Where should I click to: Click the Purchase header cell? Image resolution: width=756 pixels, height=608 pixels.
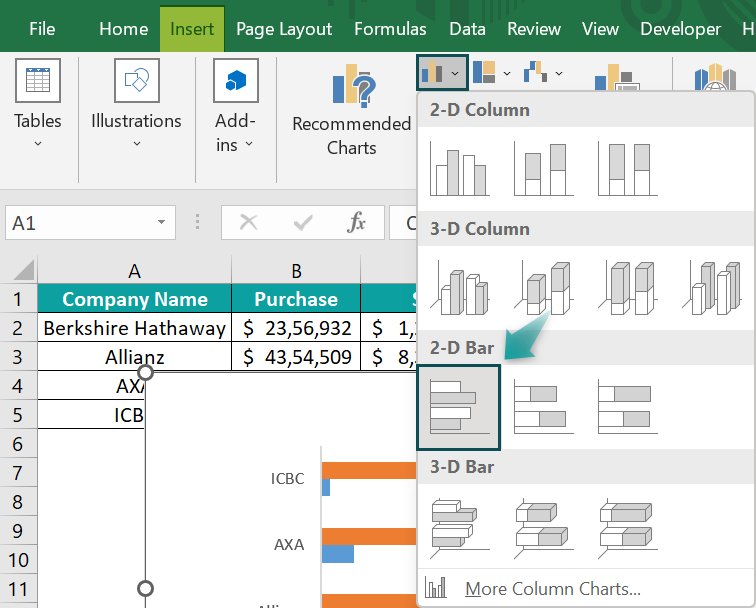tap(296, 298)
